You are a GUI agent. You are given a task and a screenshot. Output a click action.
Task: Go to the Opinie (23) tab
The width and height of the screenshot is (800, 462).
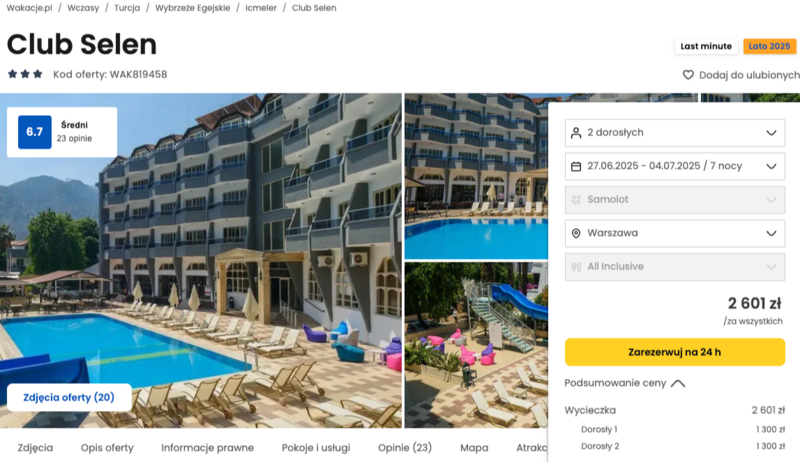tap(405, 448)
